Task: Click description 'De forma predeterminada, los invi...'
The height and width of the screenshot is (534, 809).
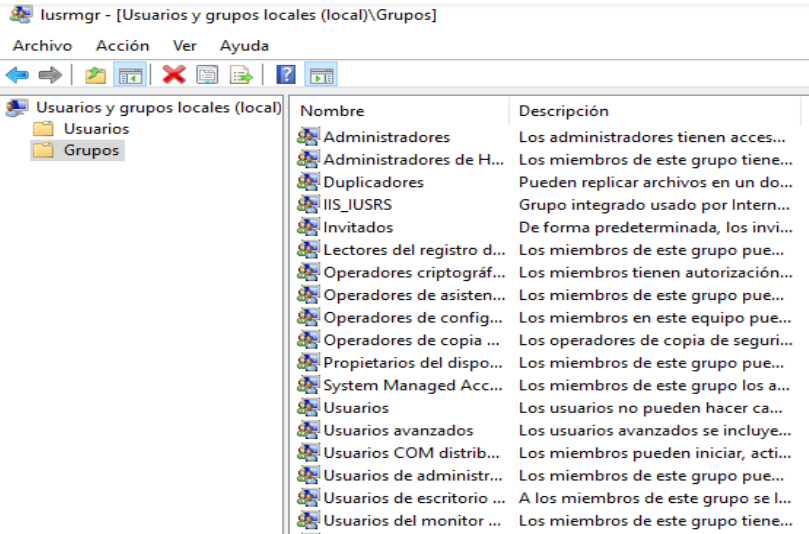Action: [655, 227]
